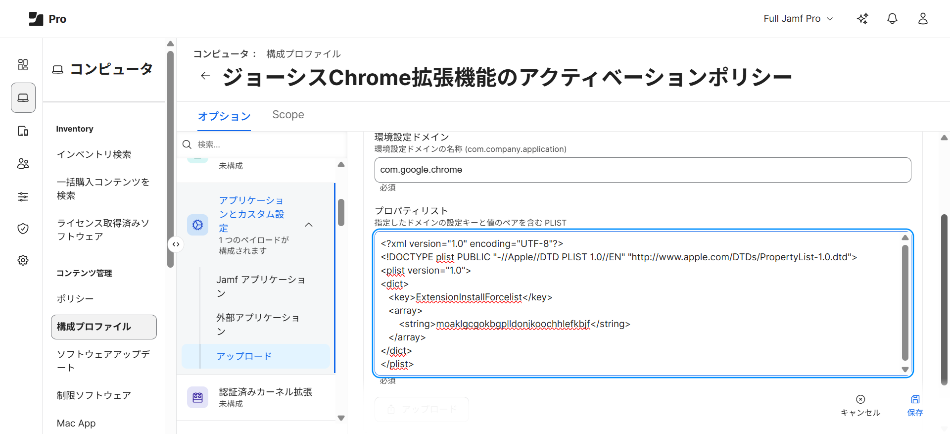Click the user account profile icon

(922, 19)
